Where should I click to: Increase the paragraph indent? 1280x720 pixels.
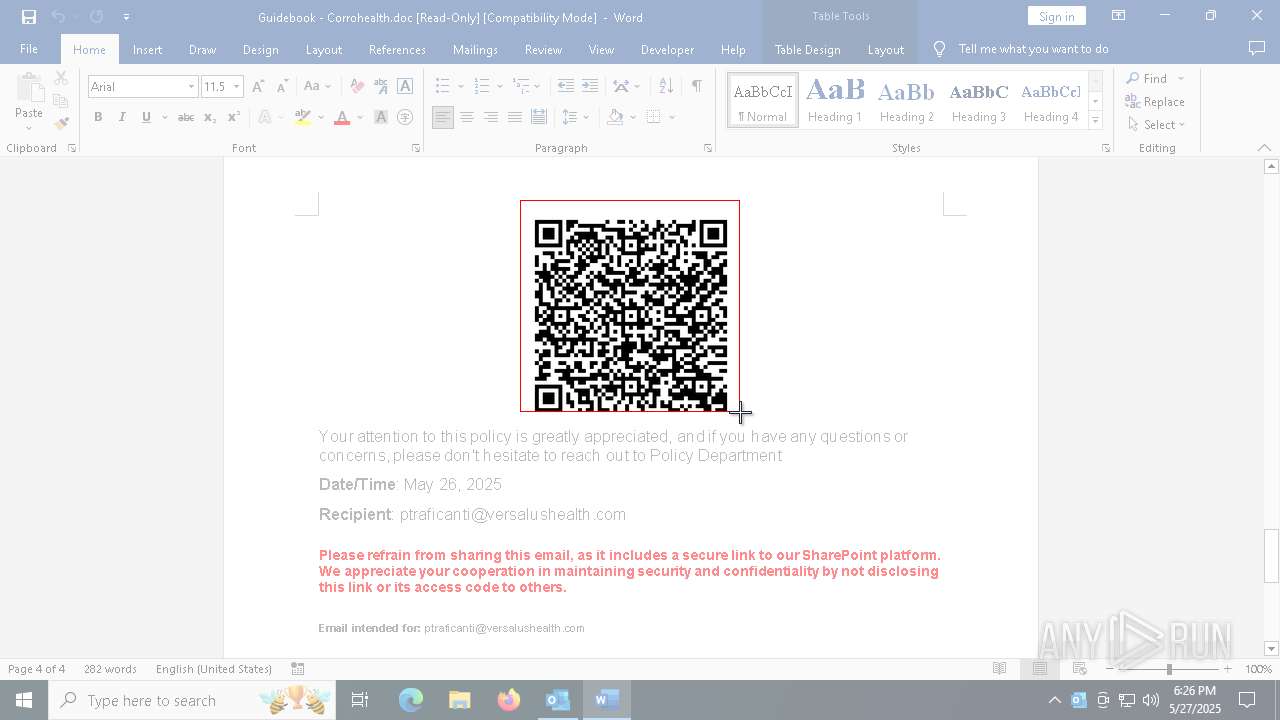pyautogui.click(x=590, y=87)
